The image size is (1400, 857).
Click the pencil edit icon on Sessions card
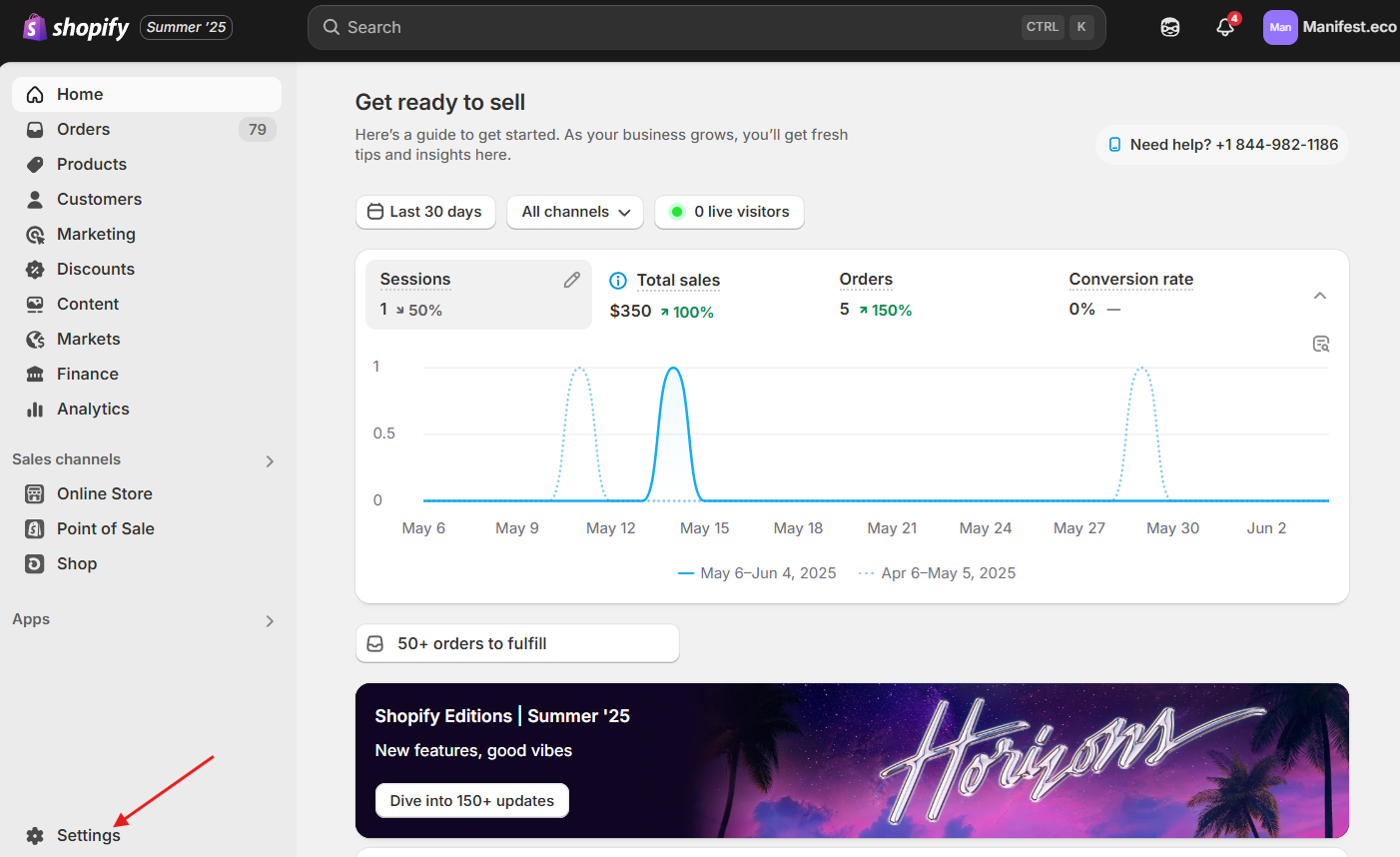(x=571, y=281)
